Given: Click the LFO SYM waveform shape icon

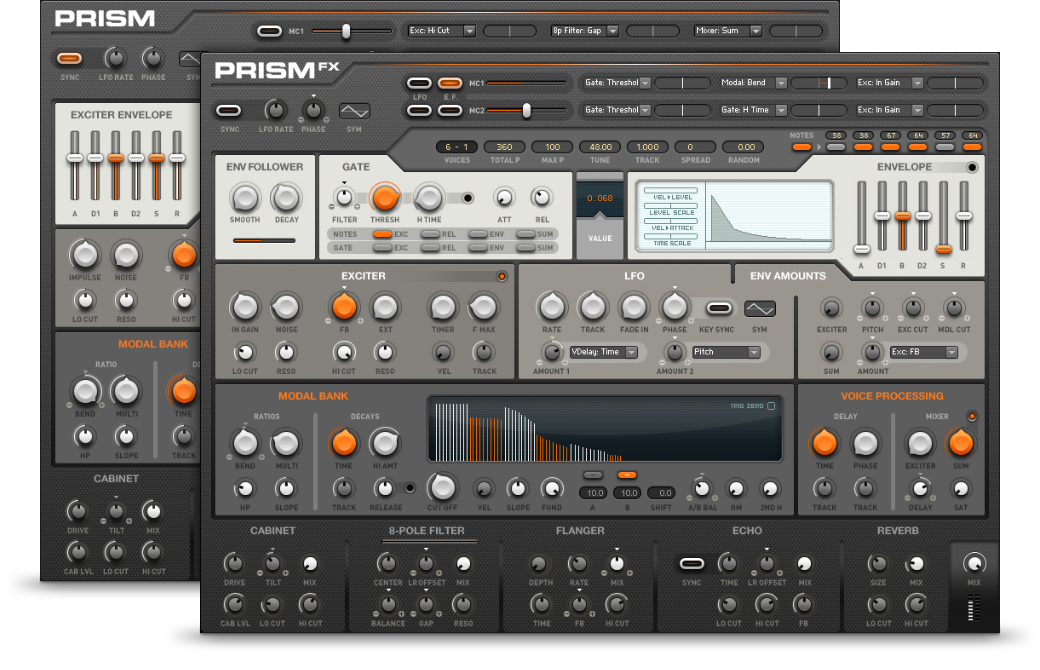Looking at the screenshot, I should [x=759, y=308].
